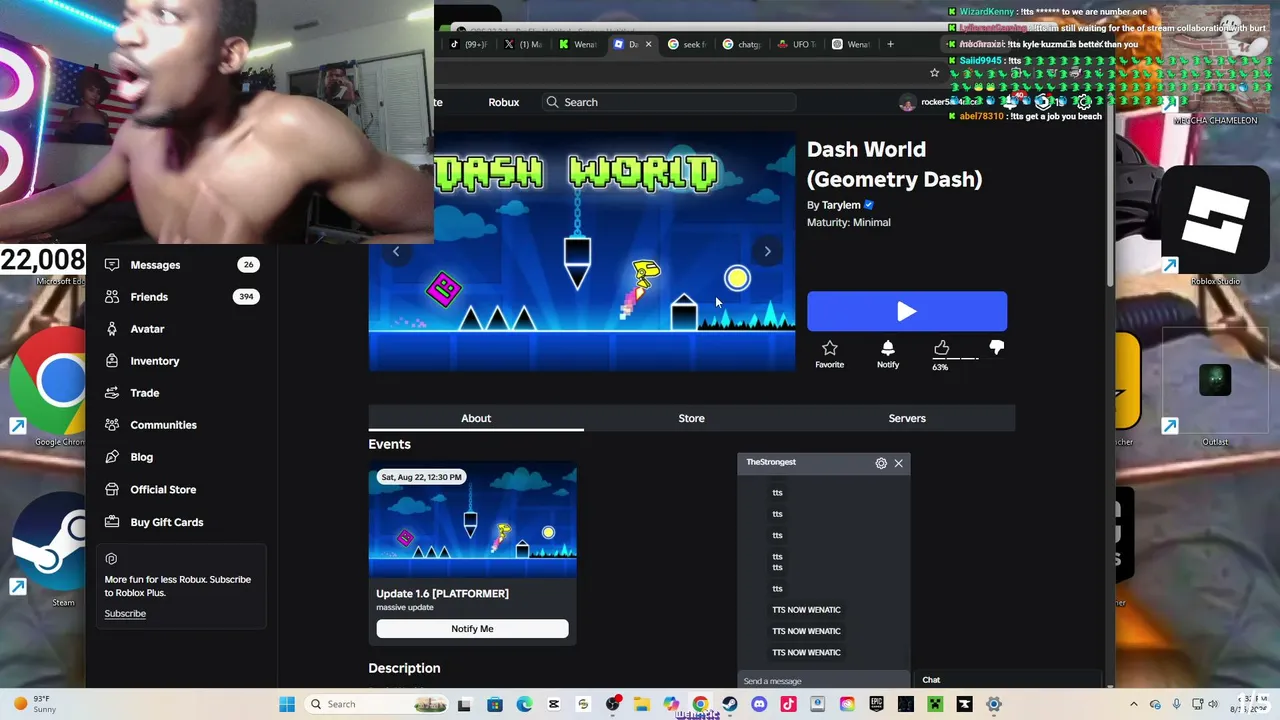Close the active Dash World browser tab
The height and width of the screenshot is (720, 1280).
click(x=648, y=44)
